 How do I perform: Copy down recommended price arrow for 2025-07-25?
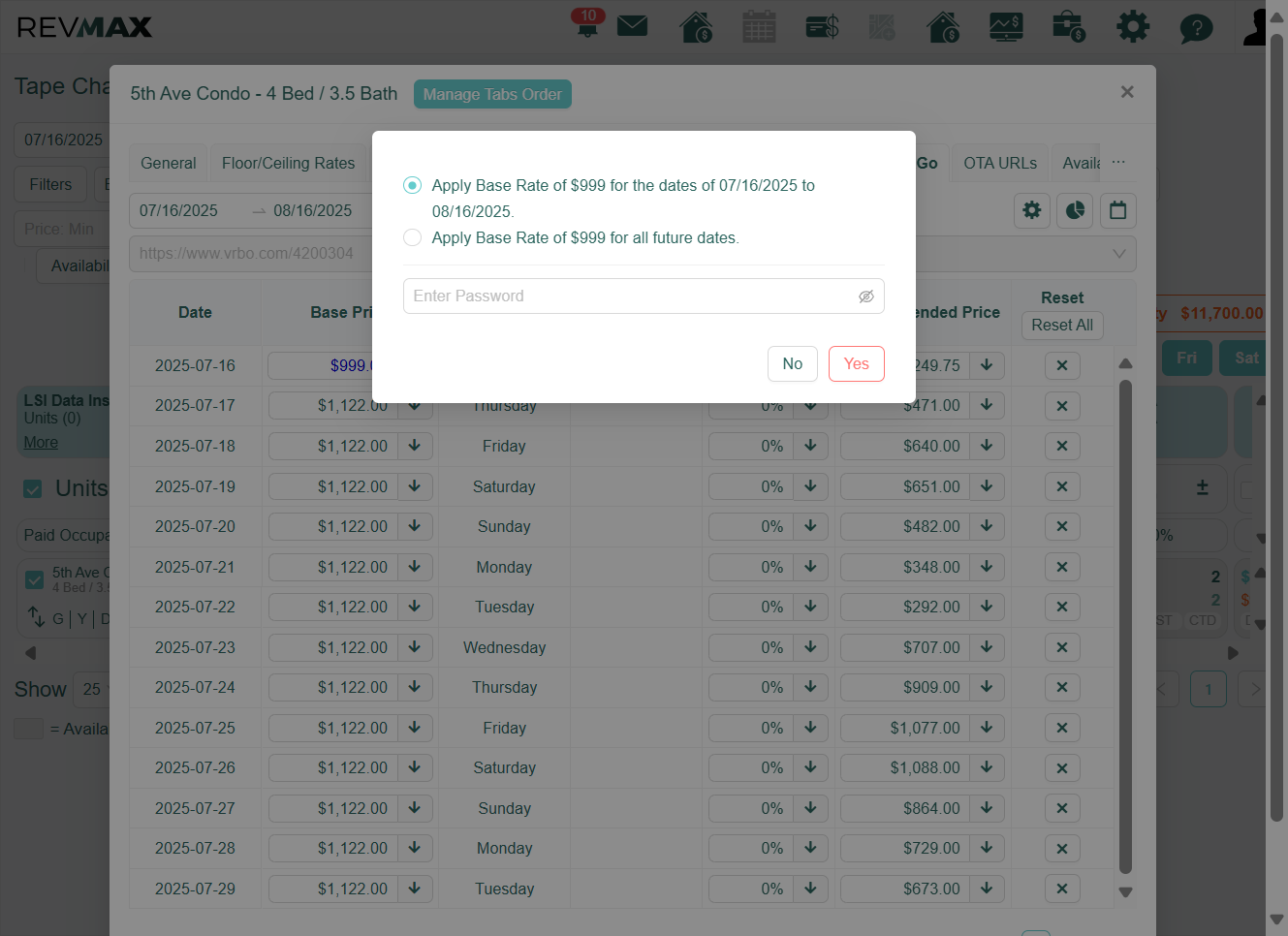coord(987,728)
